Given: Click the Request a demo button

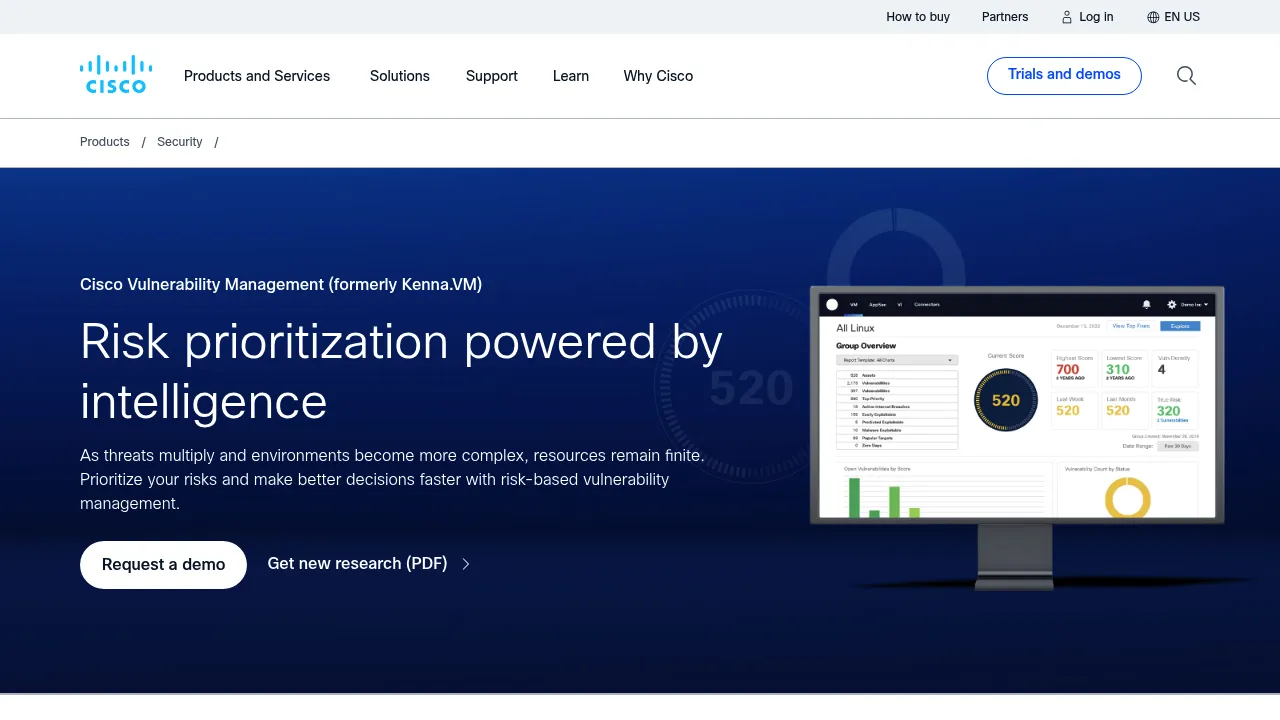Looking at the screenshot, I should (x=163, y=565).
